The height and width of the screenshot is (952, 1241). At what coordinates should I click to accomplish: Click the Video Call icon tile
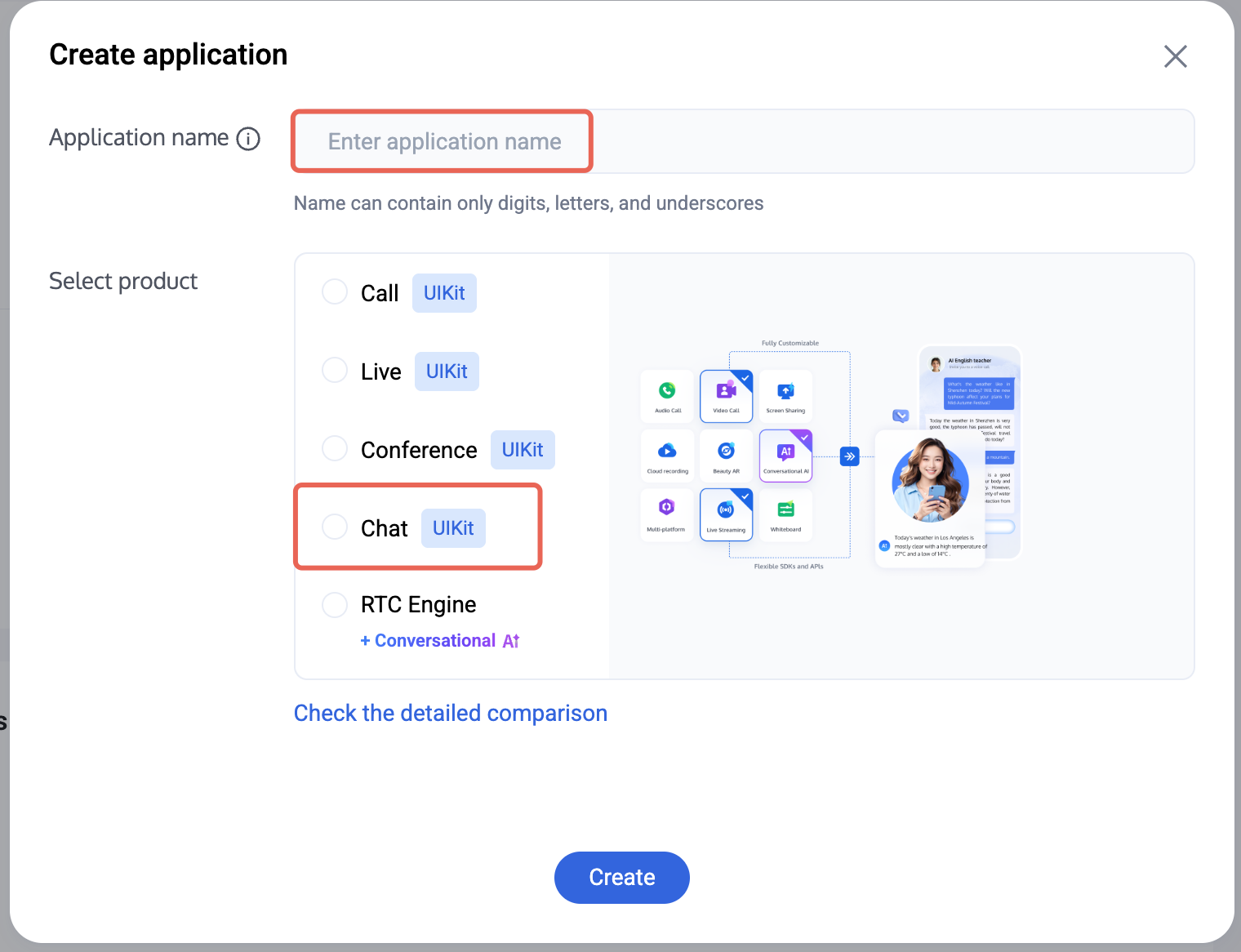tap(726, 396)
